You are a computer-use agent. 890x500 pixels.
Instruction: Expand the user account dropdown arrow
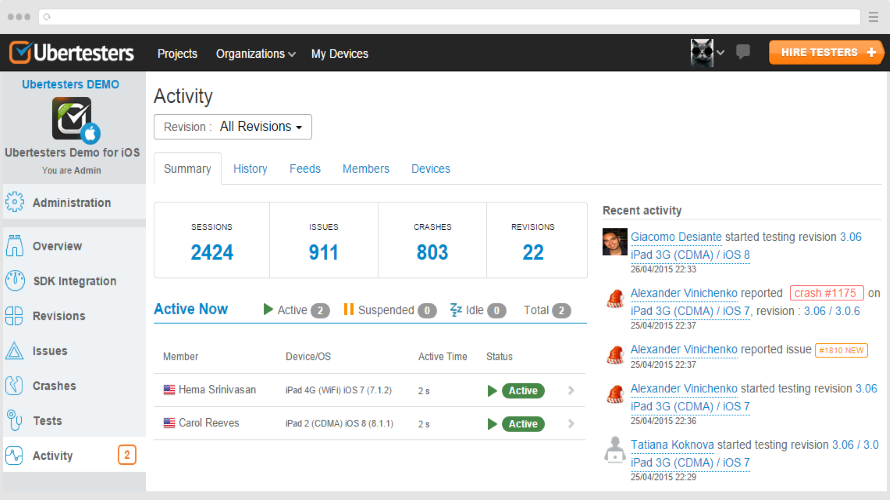click(721, 53)
